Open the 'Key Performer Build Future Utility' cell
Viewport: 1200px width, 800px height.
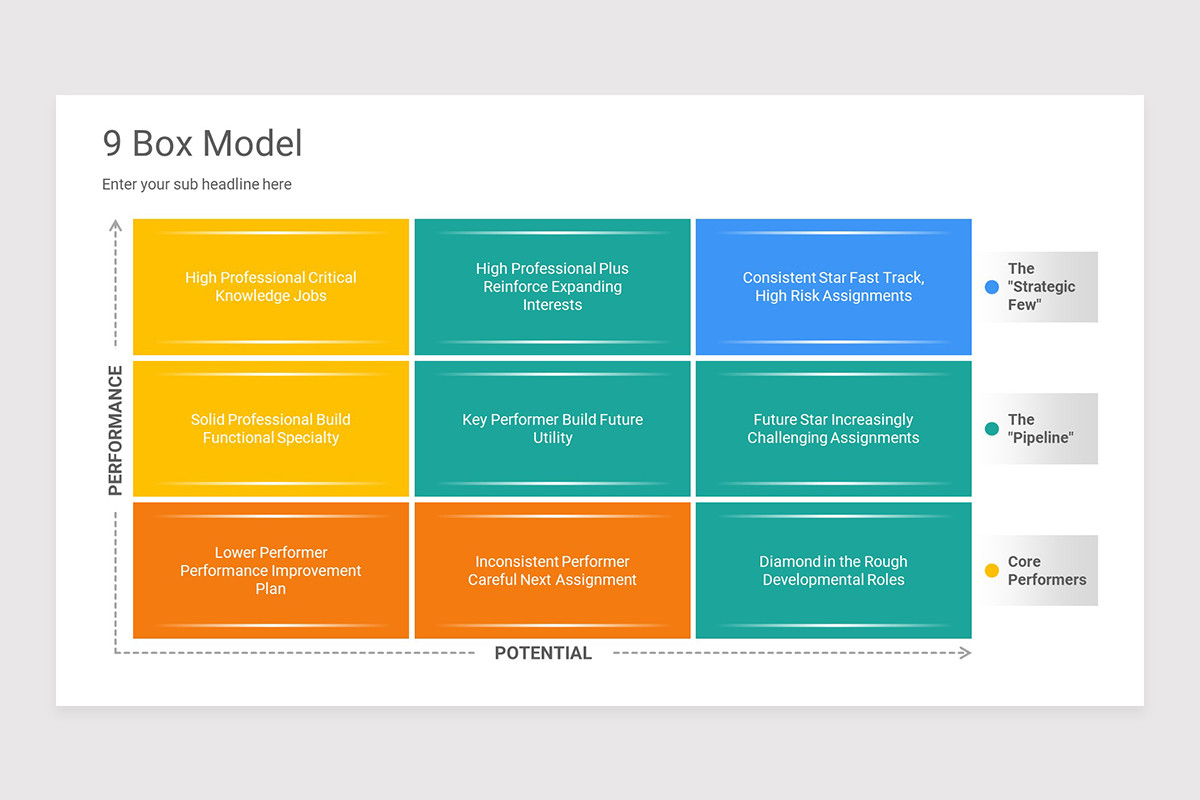(552, 429)
